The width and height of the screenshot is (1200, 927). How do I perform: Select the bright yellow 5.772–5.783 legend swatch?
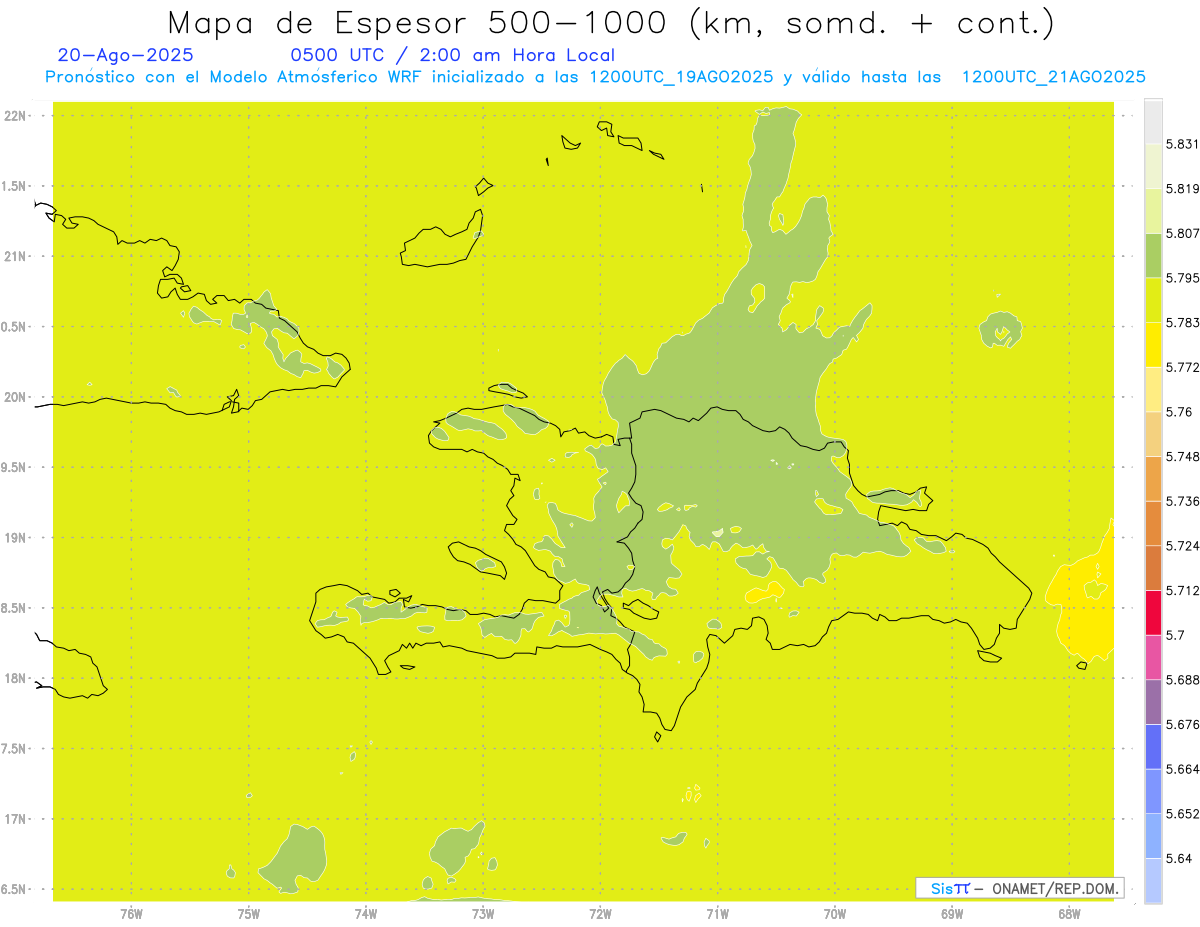pos(1153,345)
